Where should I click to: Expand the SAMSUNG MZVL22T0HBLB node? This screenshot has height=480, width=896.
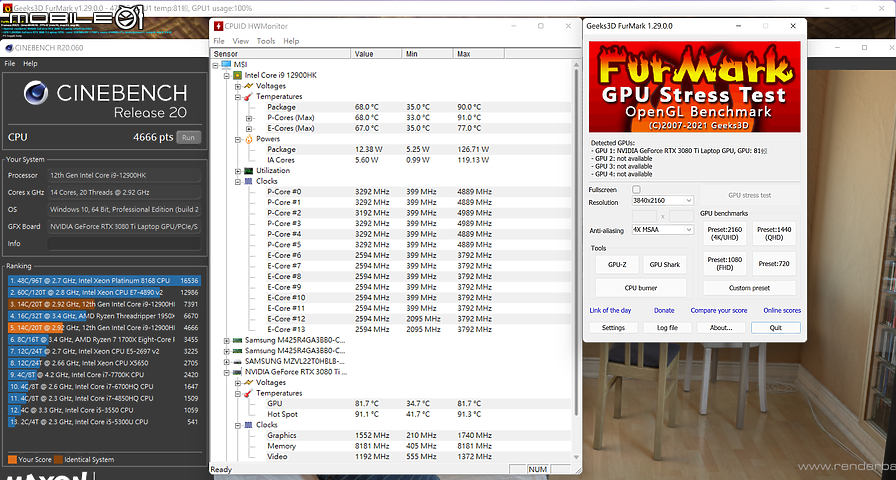coord(227,362)
